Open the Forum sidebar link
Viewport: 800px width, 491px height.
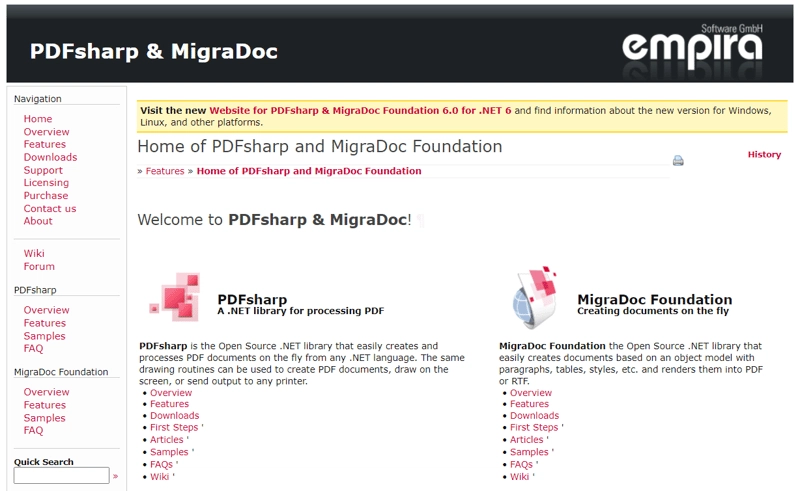coord(39,266)
